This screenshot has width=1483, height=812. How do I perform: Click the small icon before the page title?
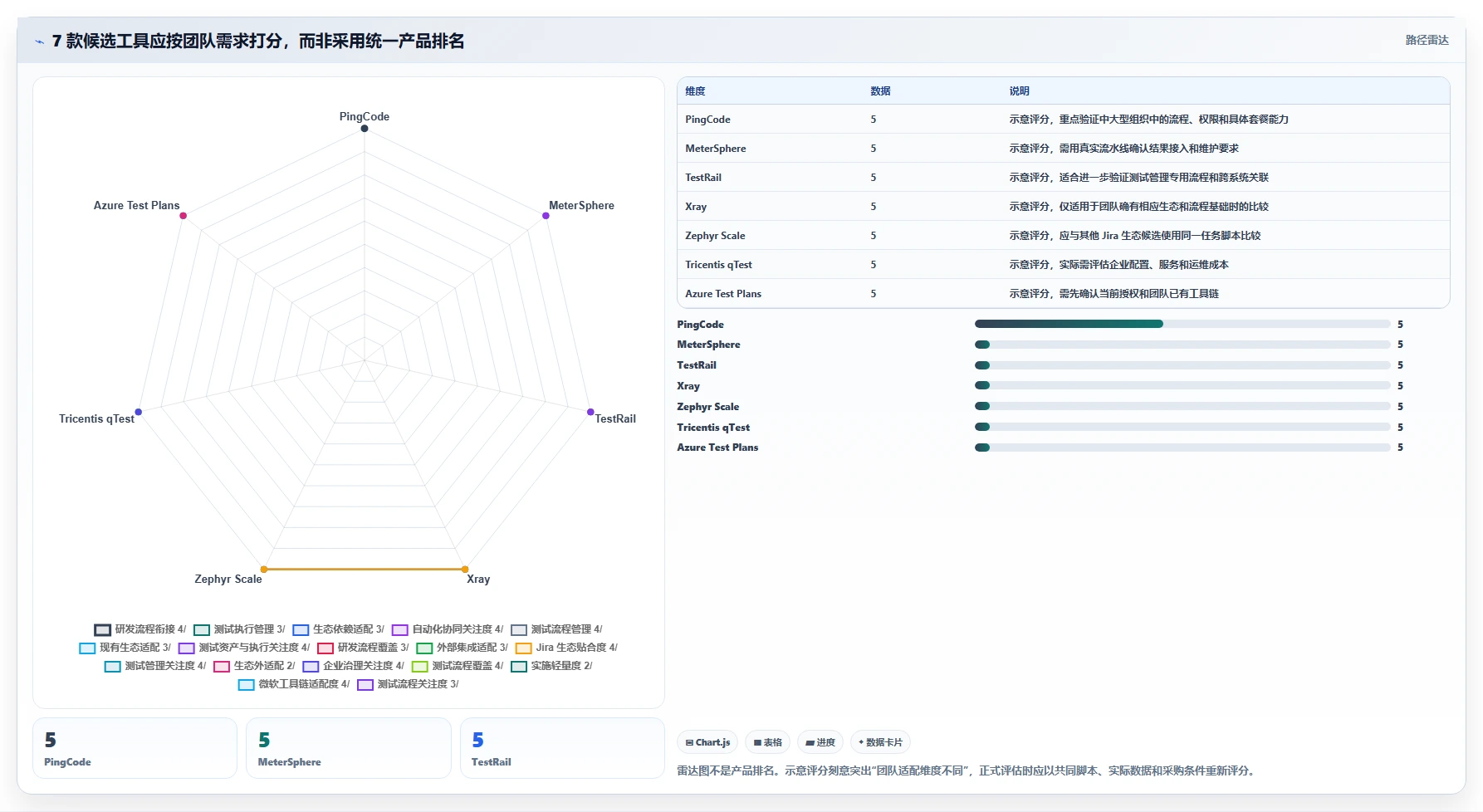click(x=39, y=42)
